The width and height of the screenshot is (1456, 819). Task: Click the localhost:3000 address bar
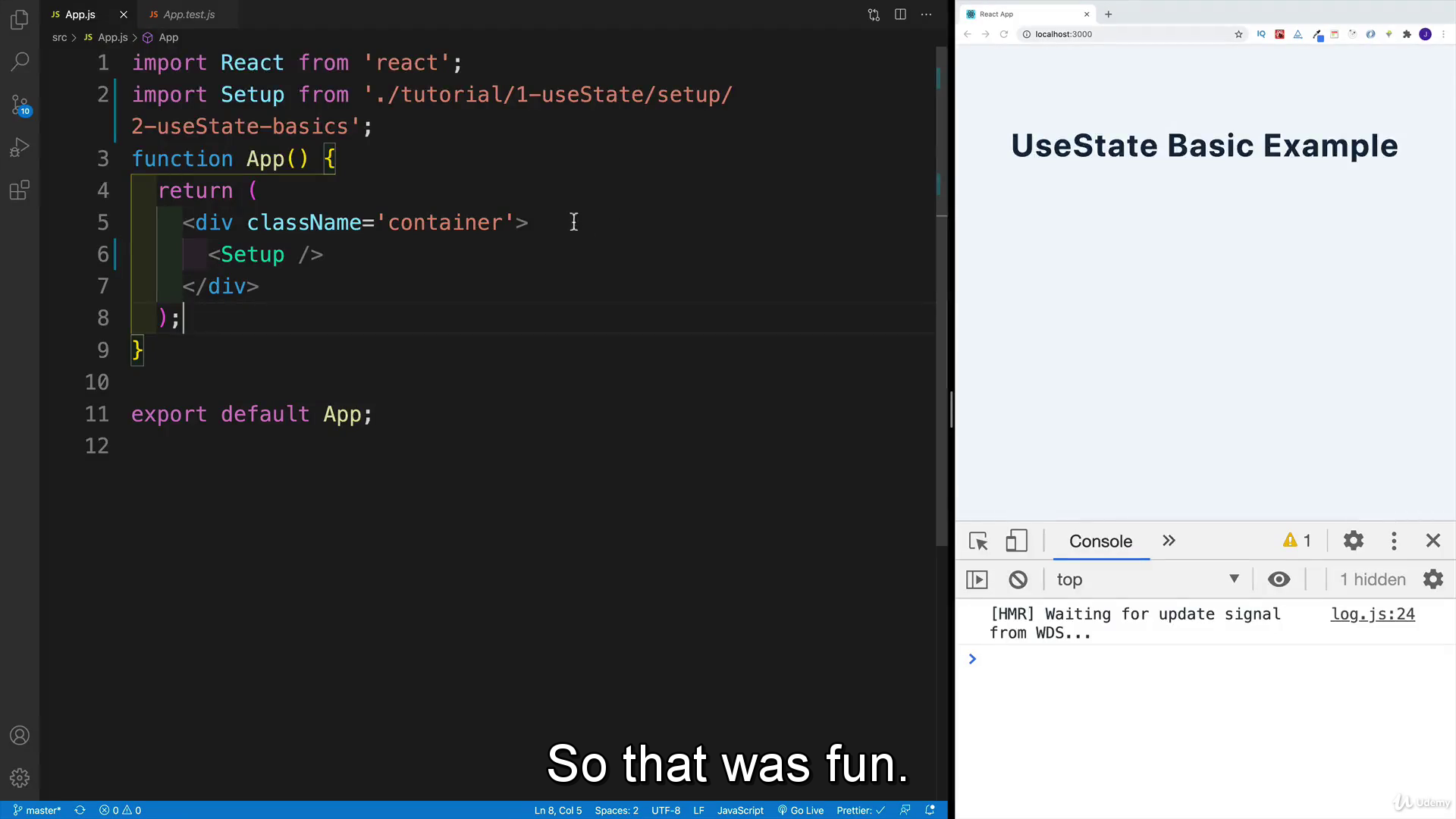click(x=1130, y=34)
